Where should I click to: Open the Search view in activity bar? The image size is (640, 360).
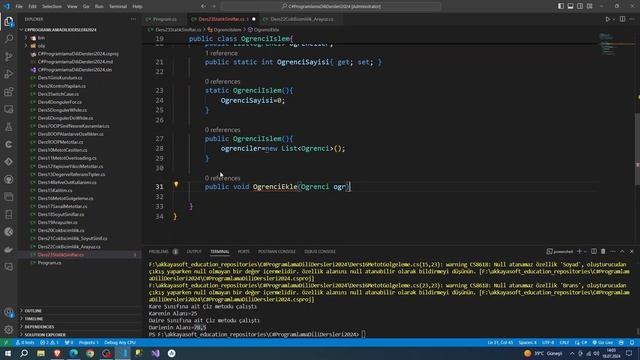(x=9, y=39)
